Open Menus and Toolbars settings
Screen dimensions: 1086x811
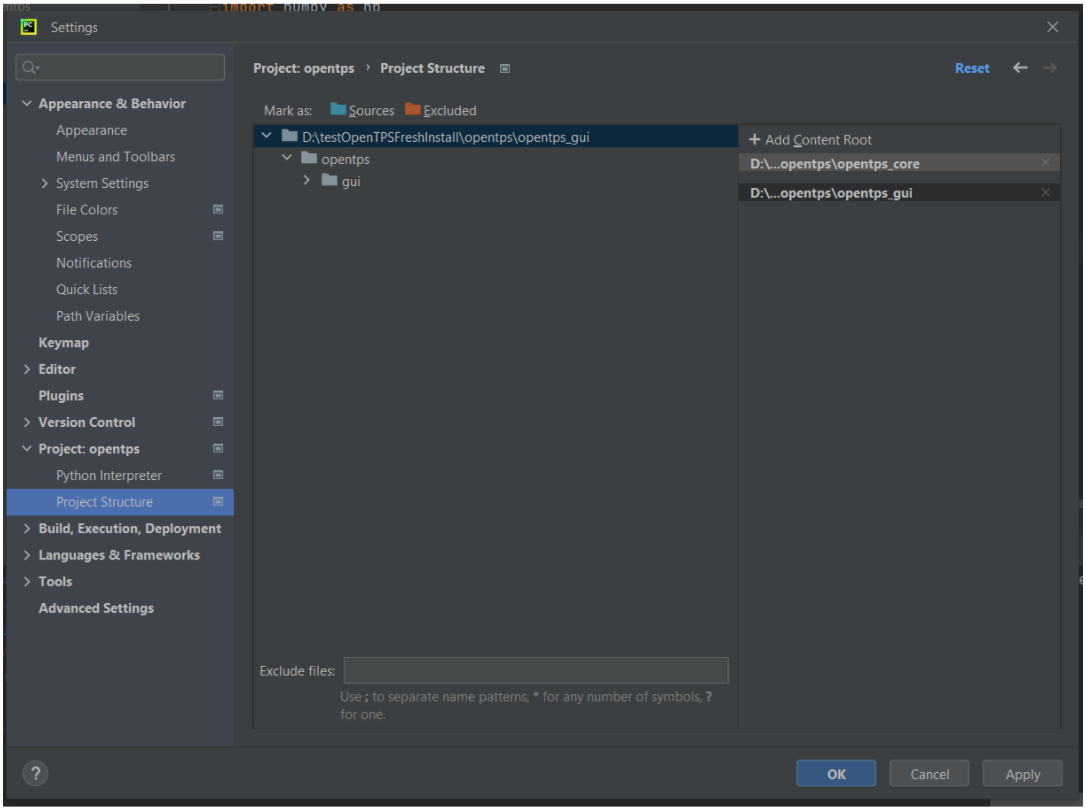pyautogui.click(x=116, y=157)
